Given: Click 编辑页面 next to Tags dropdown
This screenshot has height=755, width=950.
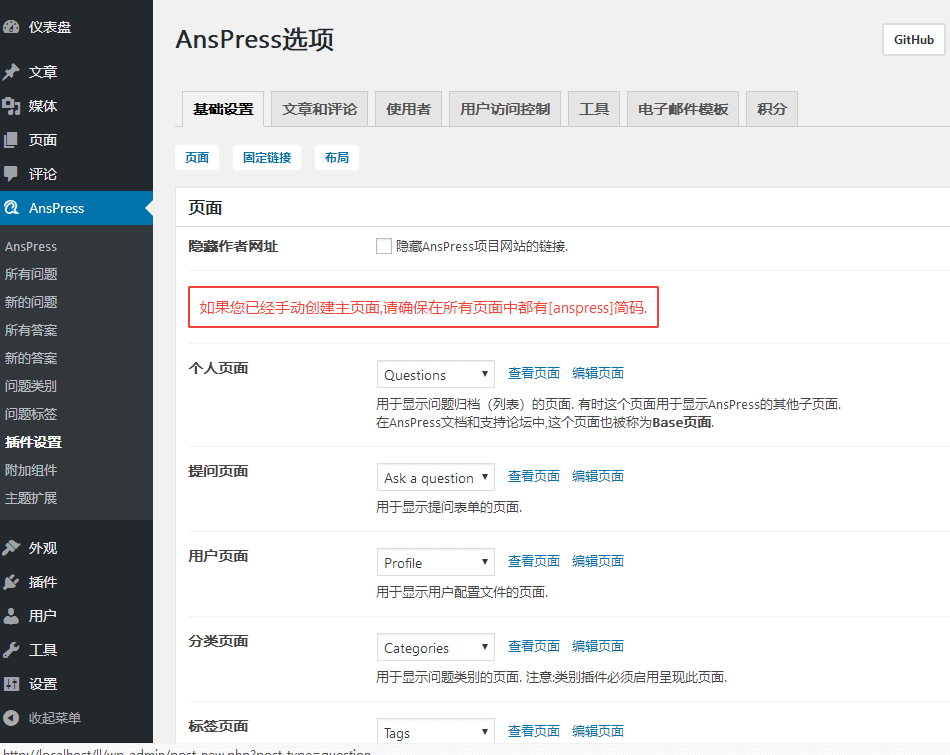Looking at the screenshot, I should (x=597, y=730).
